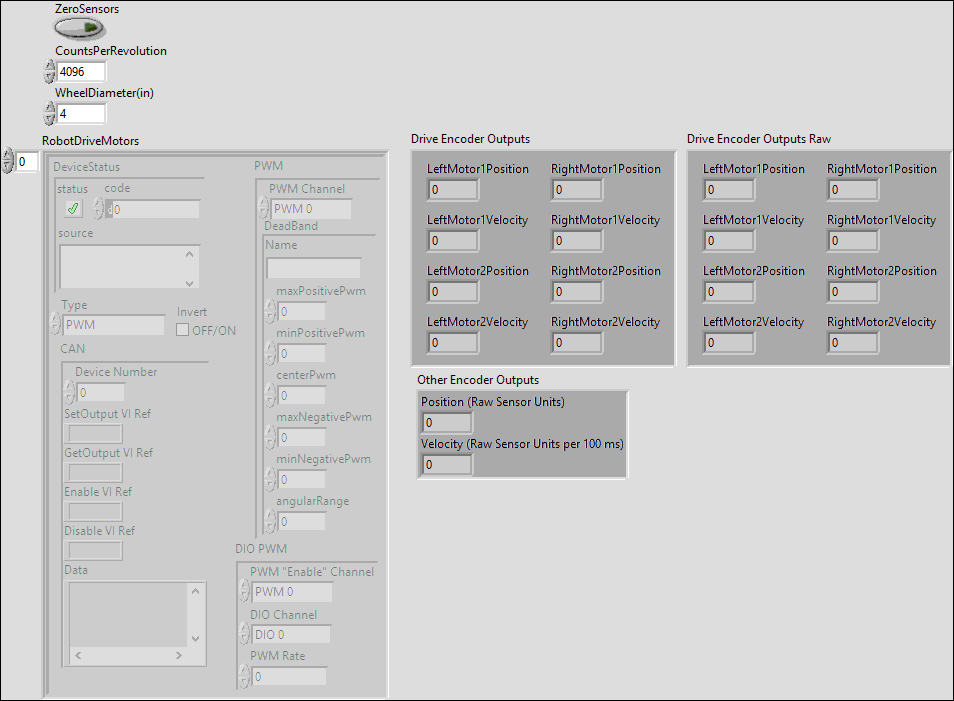
Task: Enable the Invert OFF/ON checkbox
Action: [184, 331]
